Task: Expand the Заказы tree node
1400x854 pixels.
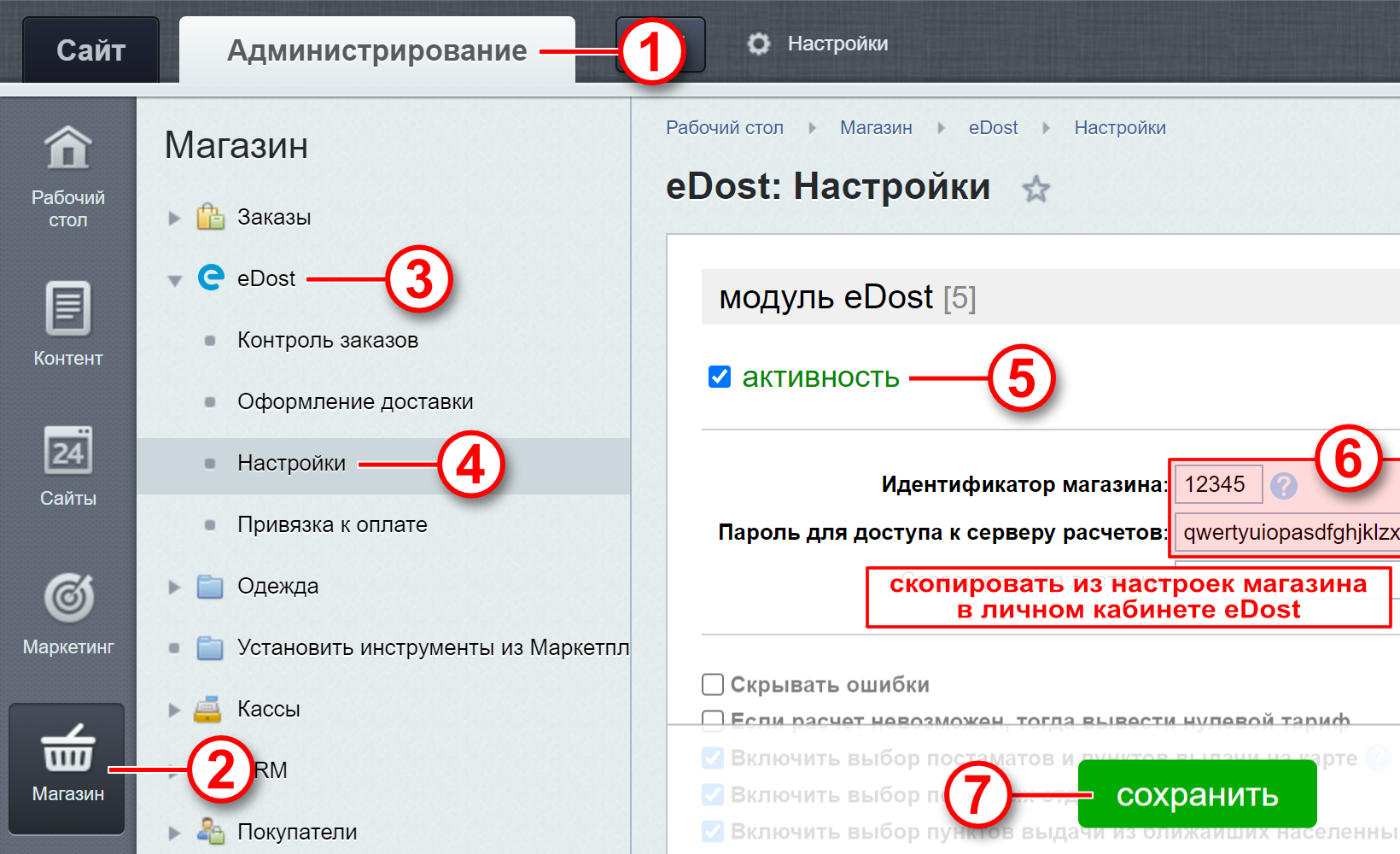Action: [x=174, y=218]
